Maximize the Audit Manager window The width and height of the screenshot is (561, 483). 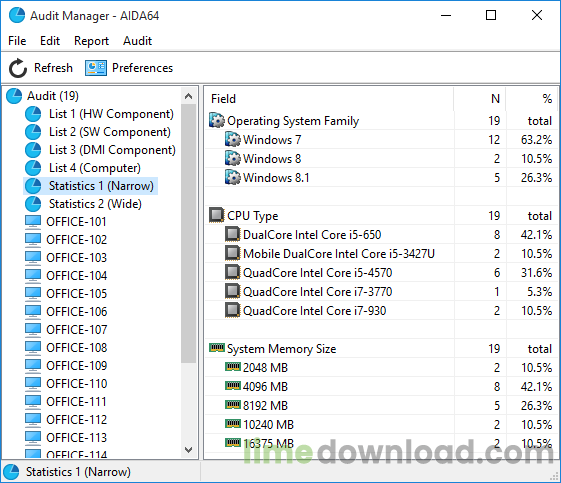point(491,15)
